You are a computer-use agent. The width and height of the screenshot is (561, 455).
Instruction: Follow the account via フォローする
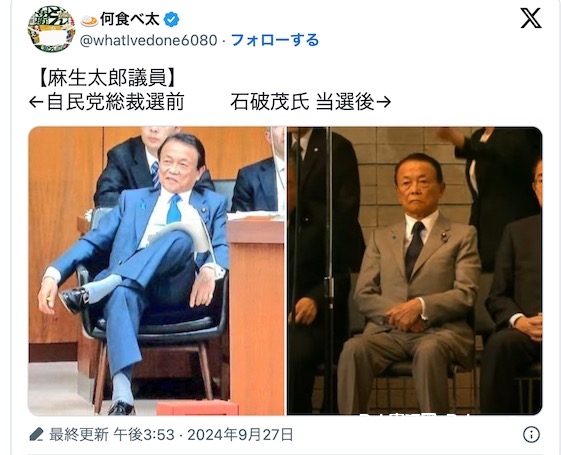275,40
